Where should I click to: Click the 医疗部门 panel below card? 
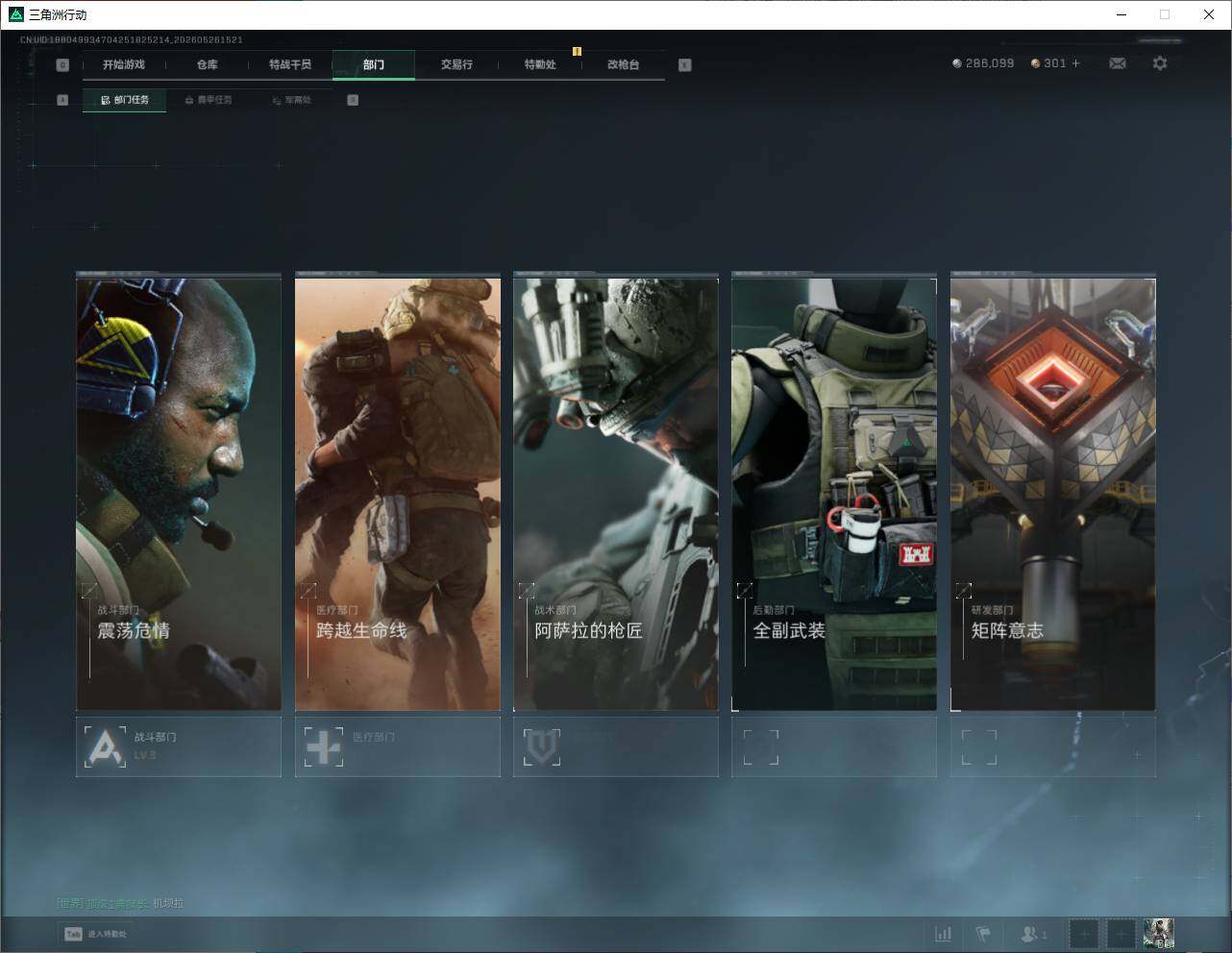tap(398, 746)
